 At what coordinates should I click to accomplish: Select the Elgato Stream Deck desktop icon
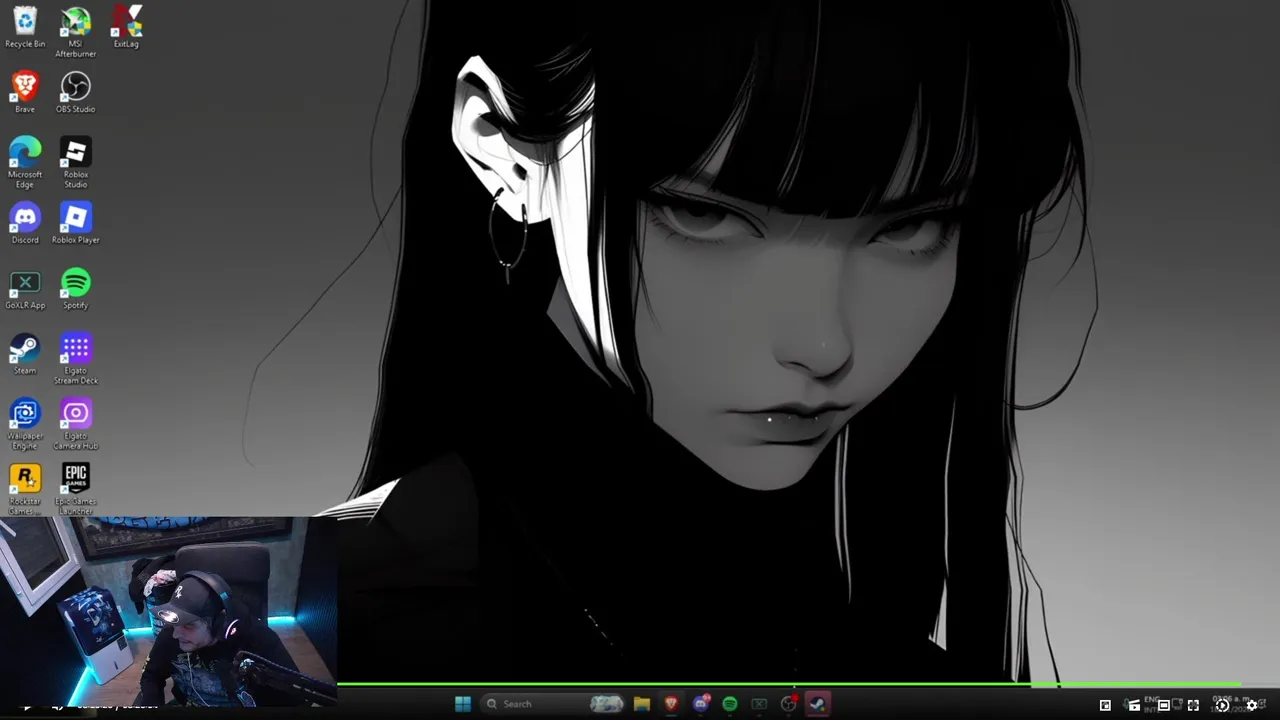pos(75,360)
